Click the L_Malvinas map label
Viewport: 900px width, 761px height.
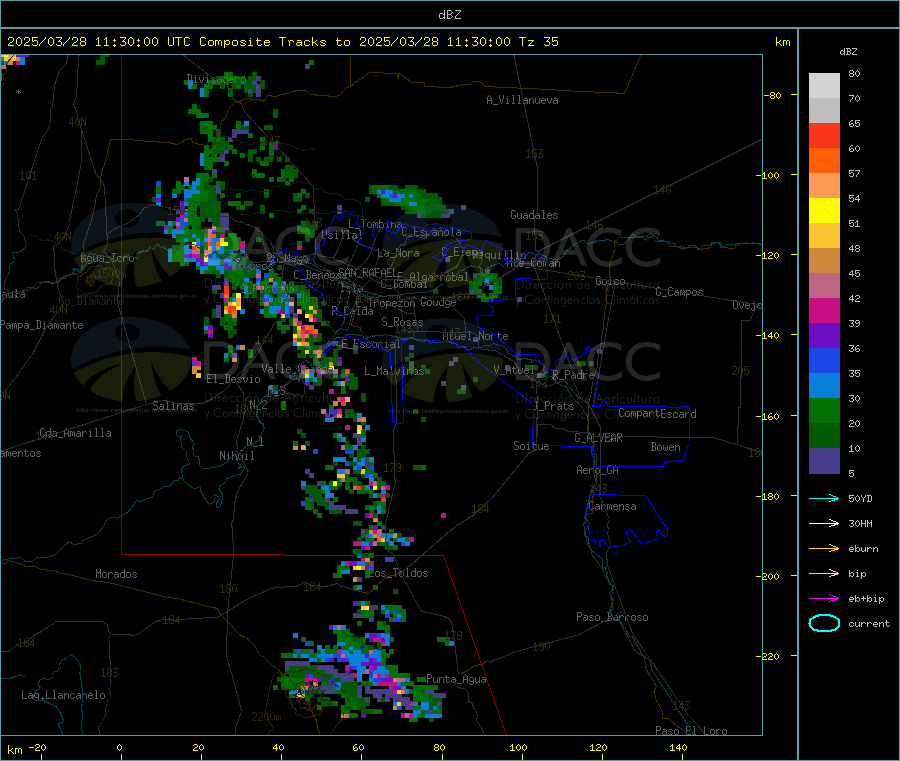click(x=394, y=371)
